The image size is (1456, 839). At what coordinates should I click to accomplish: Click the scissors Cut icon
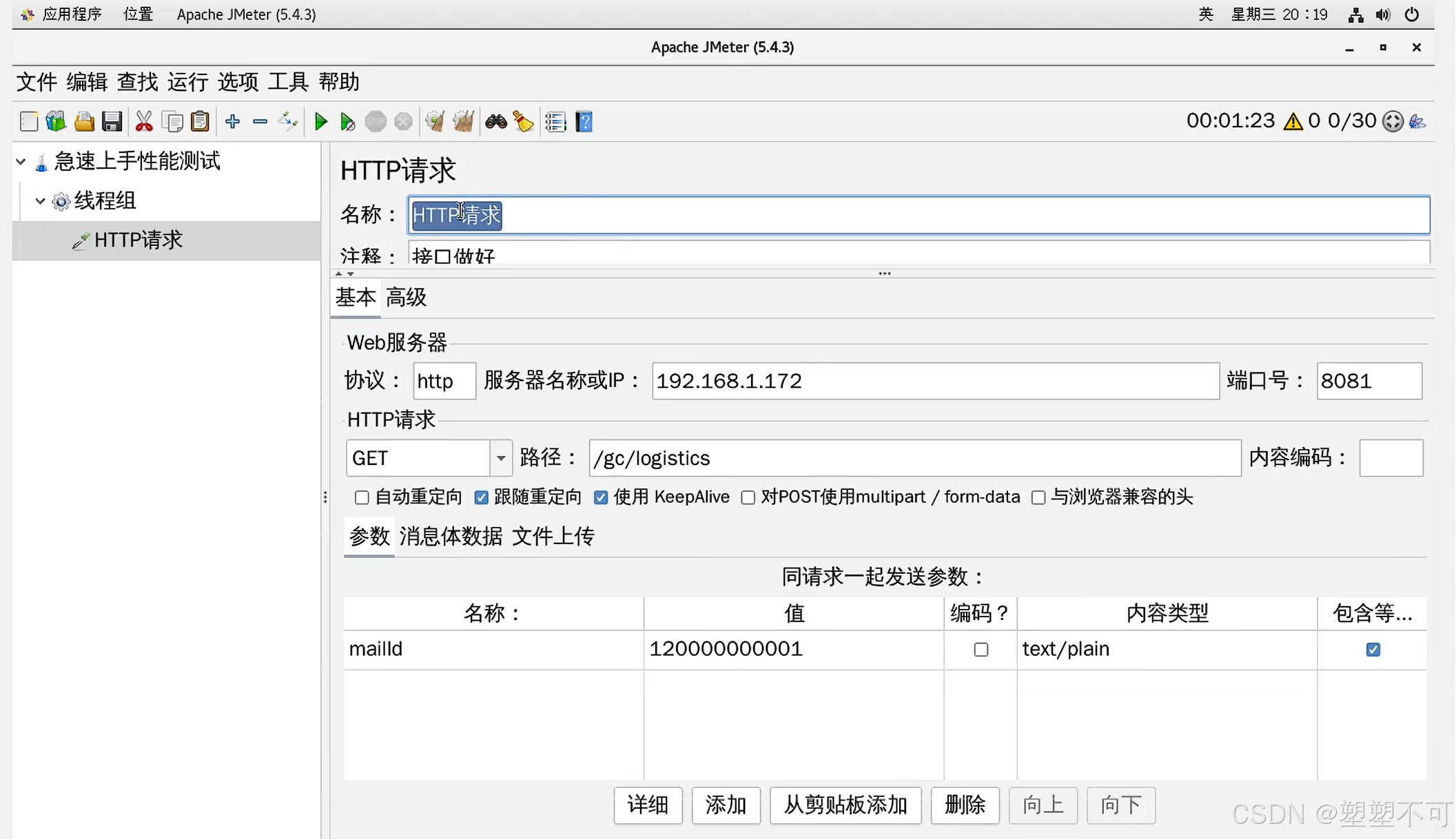click(143, 122)
